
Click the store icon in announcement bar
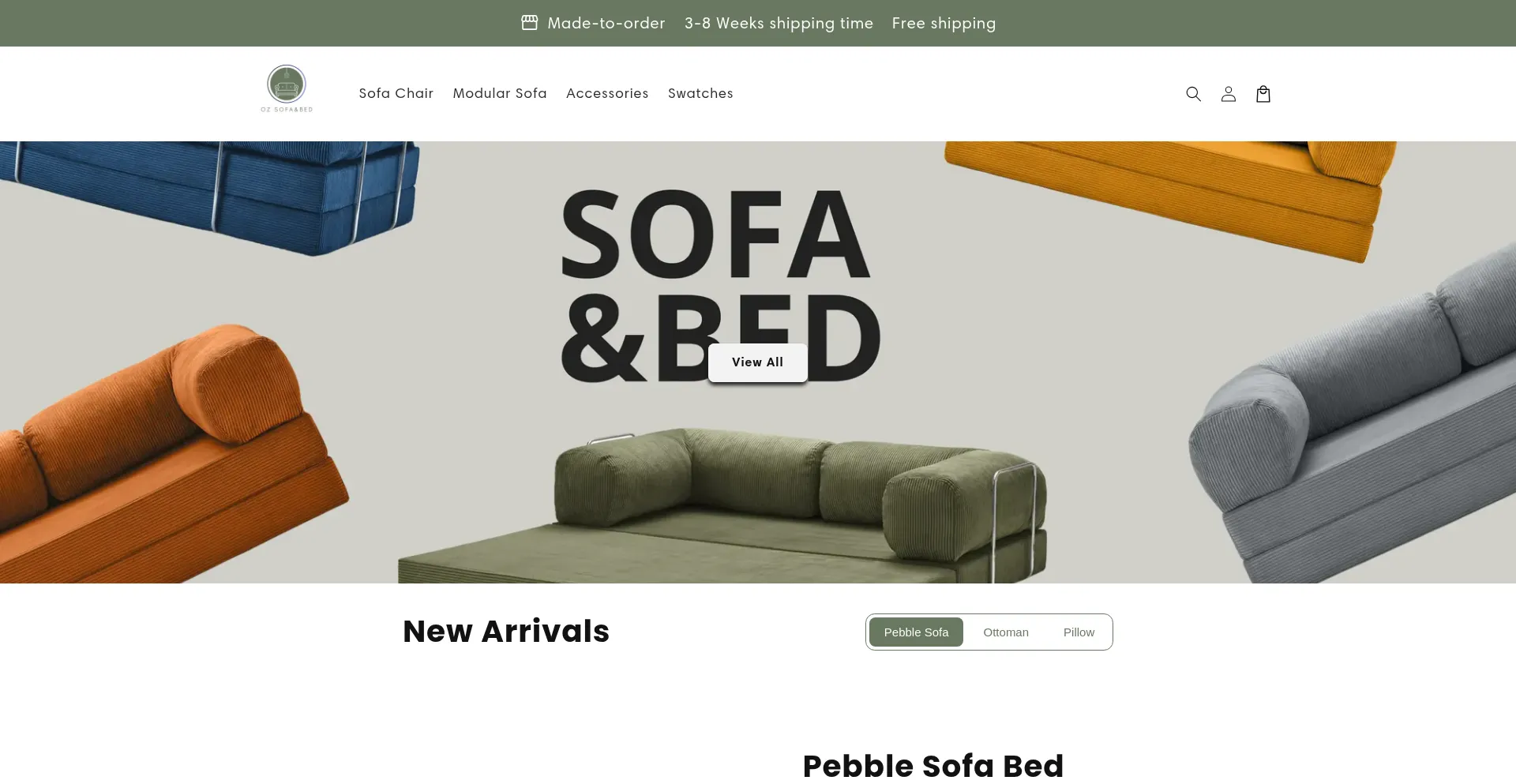click(529, 23)
